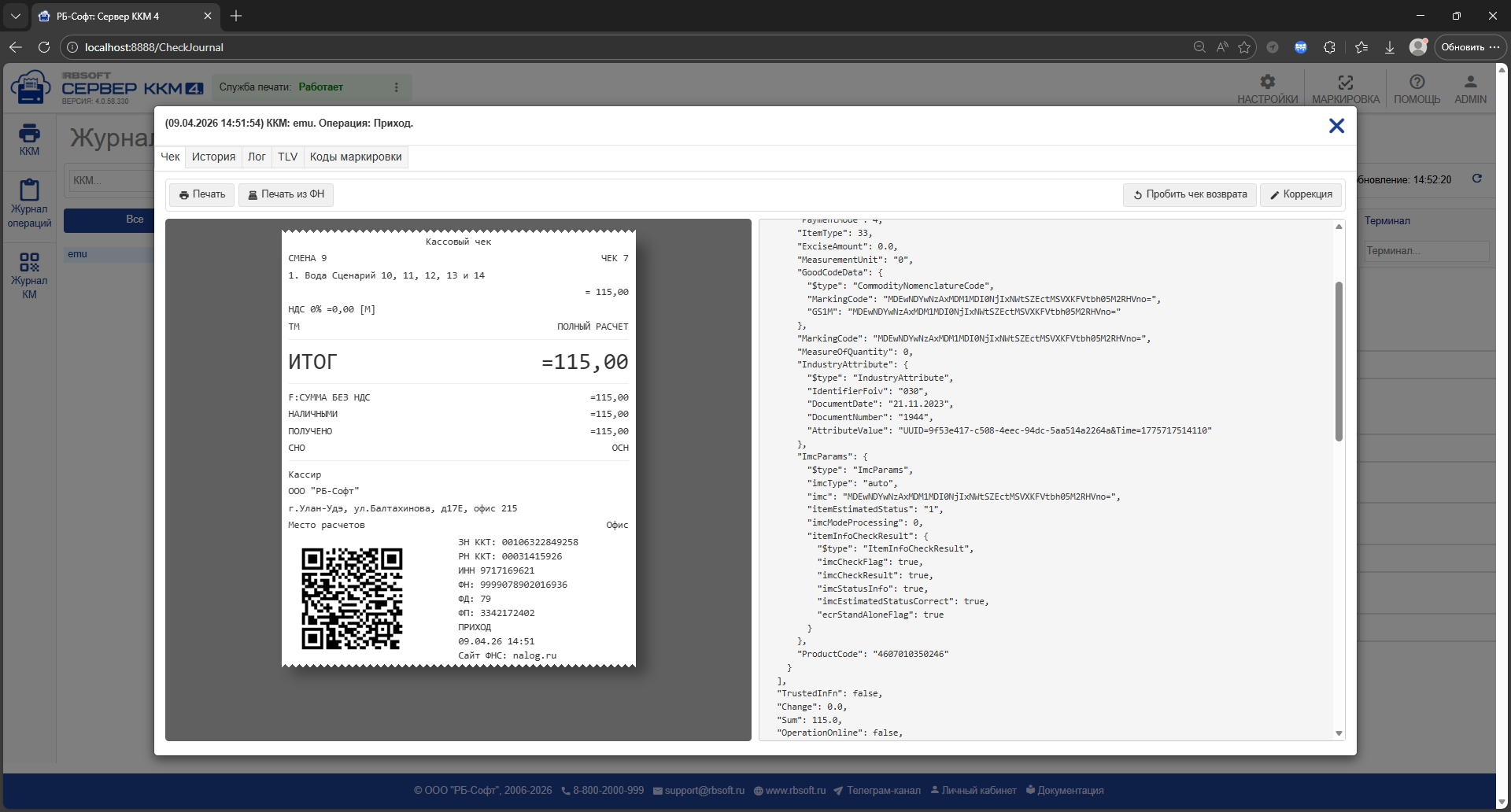The image size is (1511, 812).
Task: Open ККМ printer sidebar icon
Action: tap(29, 140)
